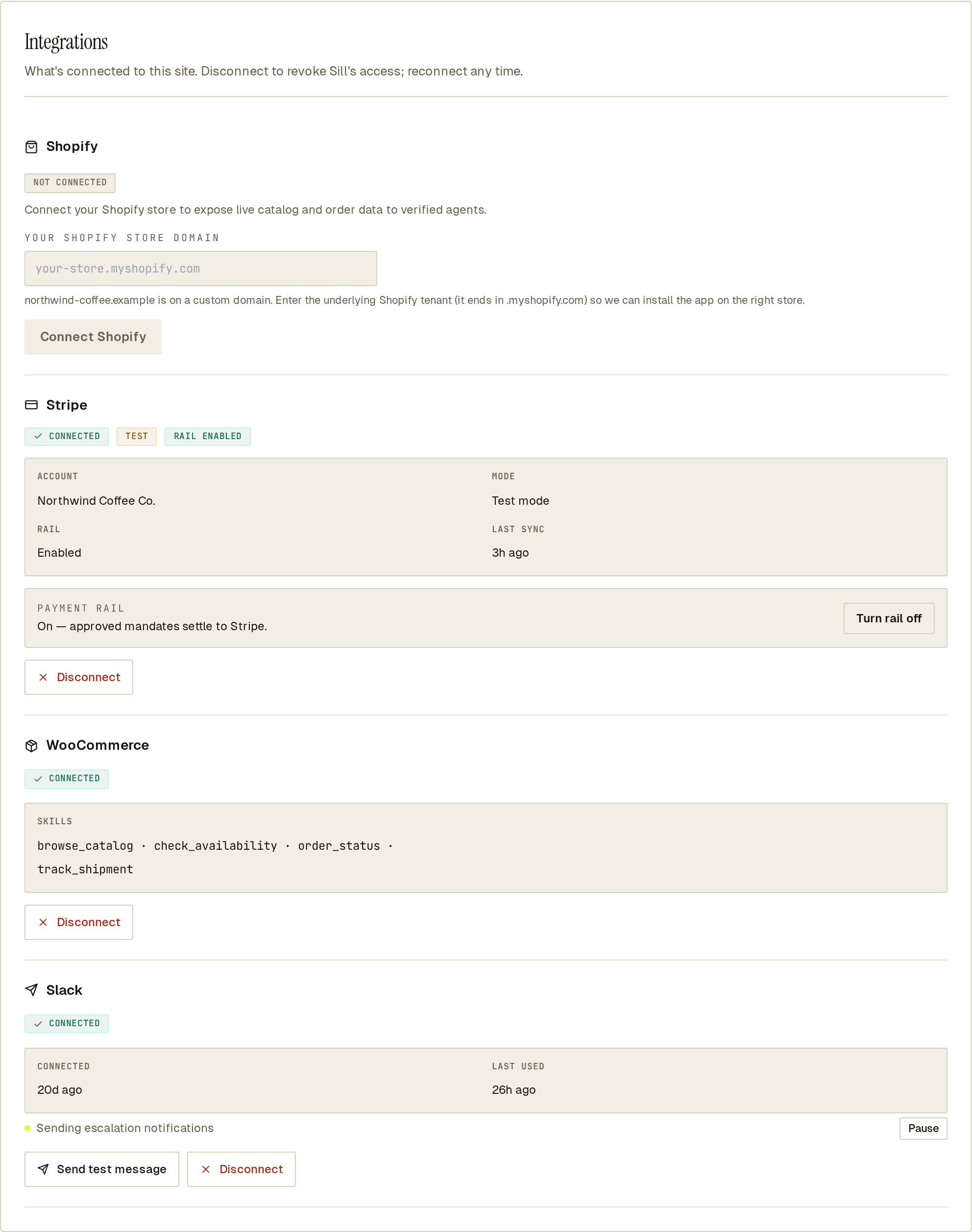Click the 'Test mode' value

(x=520, y=500)
